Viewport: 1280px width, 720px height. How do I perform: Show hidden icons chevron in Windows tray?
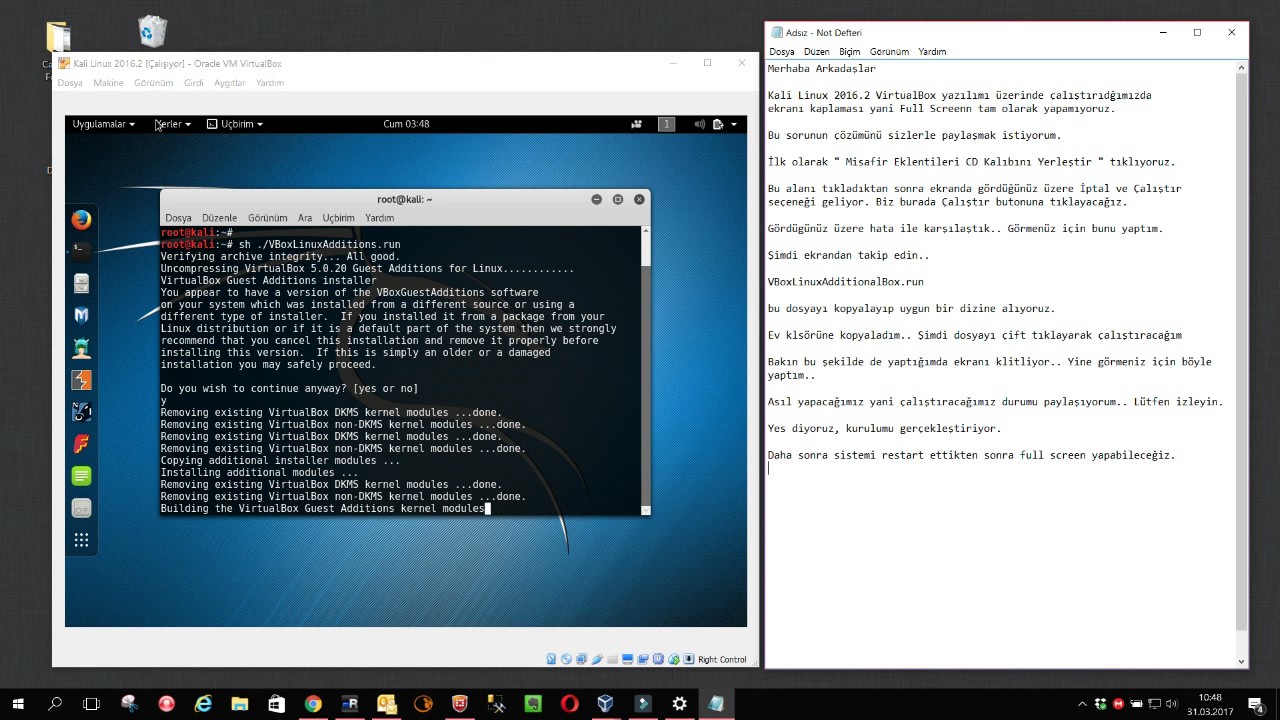point(1082,703)
